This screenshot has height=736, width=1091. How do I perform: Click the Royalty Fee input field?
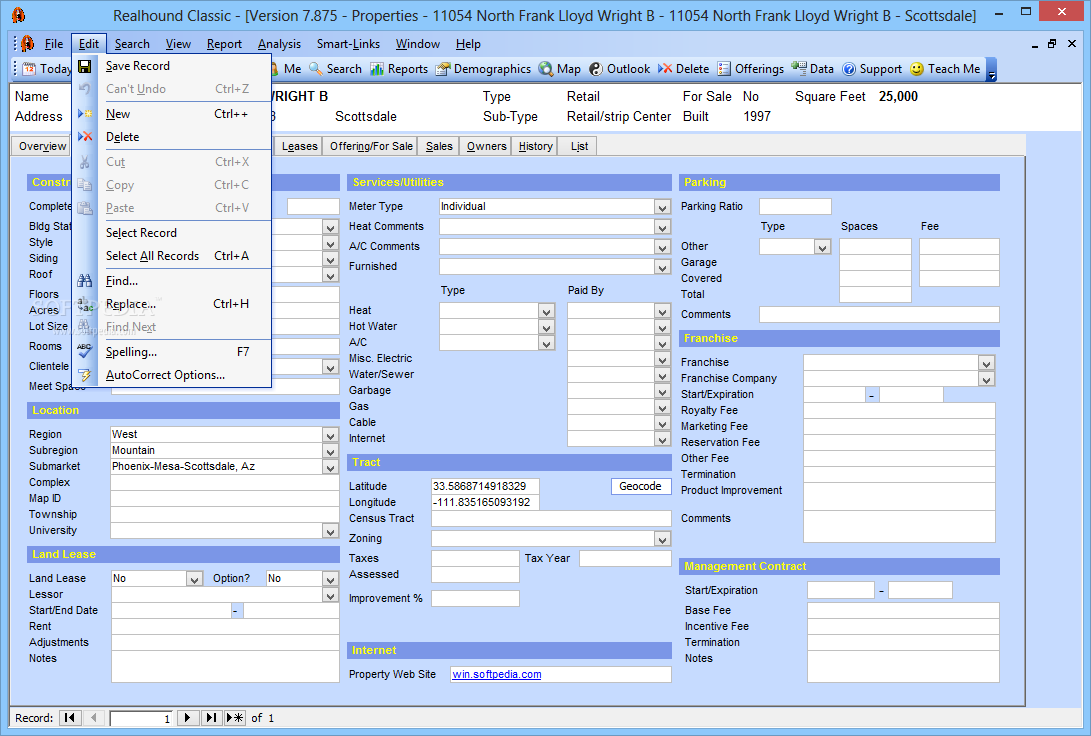click(x=899, y=410)
